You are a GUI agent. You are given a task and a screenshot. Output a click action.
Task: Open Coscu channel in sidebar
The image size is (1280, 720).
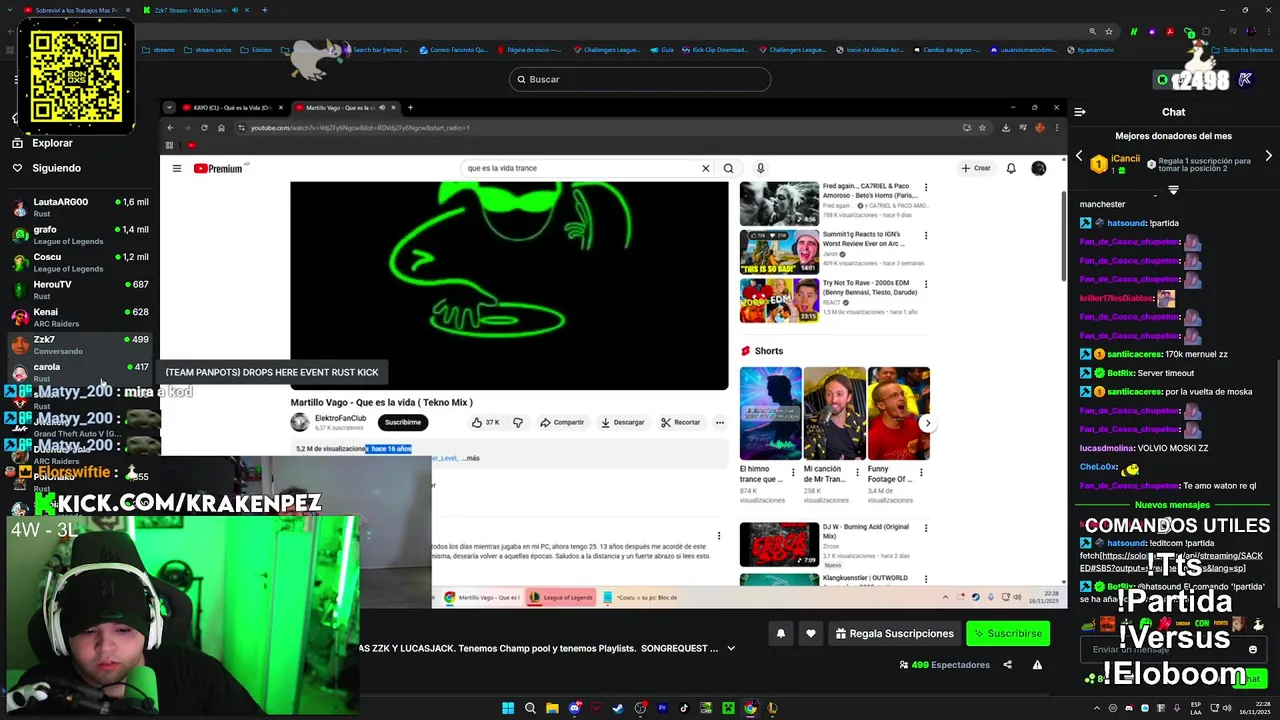click(80, 262)
